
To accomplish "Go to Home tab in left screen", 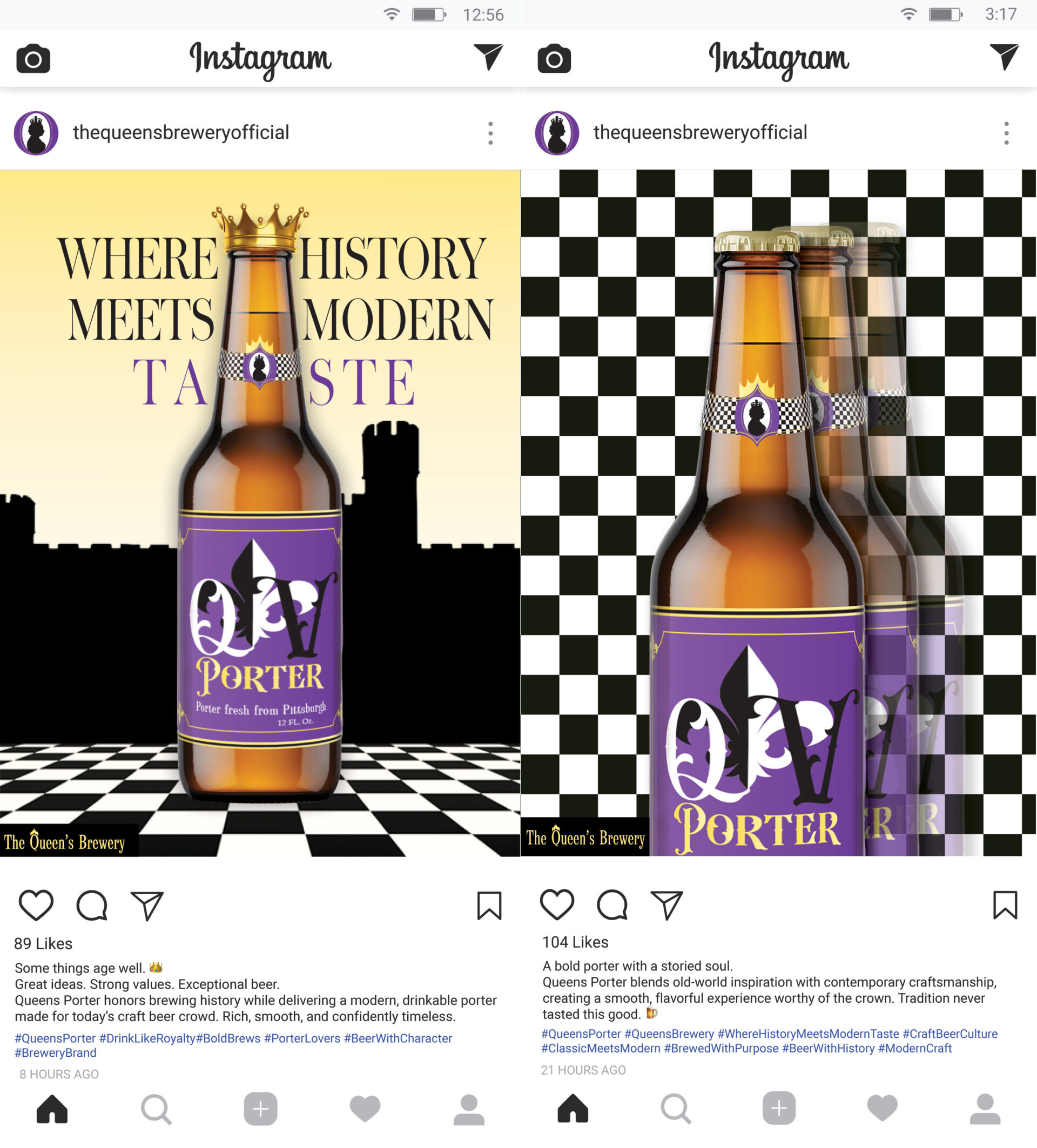I will 52,1109.
